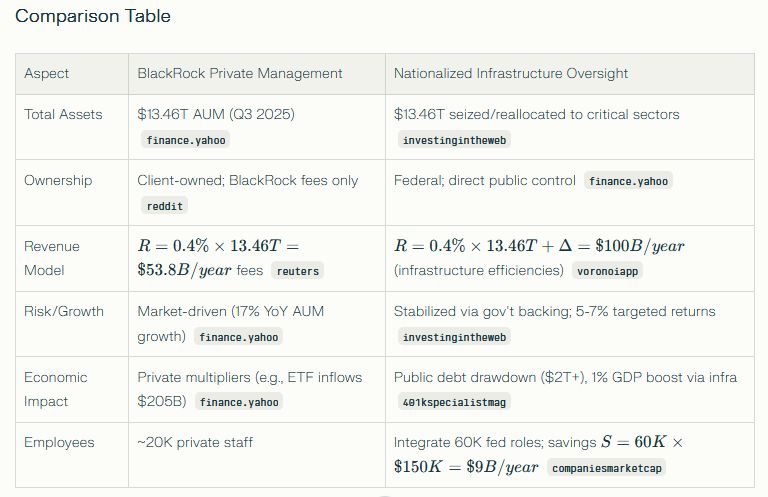
Task: Select the Economic Impact row label
Action: (56, 389)
